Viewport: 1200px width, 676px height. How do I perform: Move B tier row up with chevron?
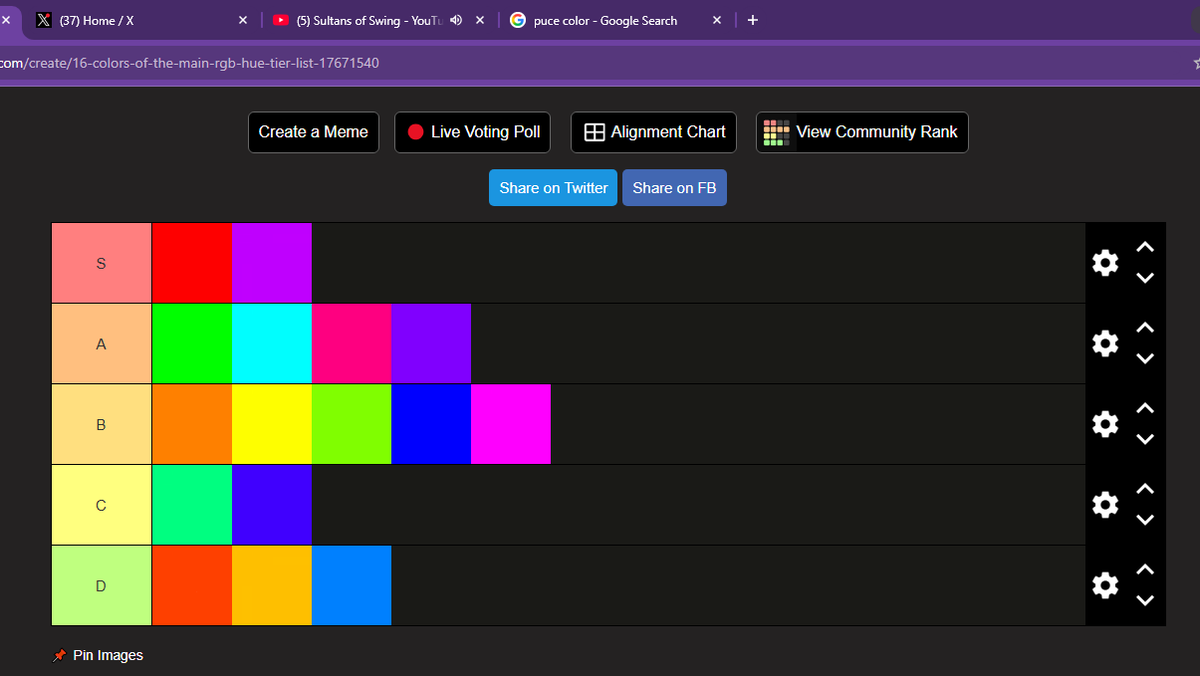click(1146, 408)
